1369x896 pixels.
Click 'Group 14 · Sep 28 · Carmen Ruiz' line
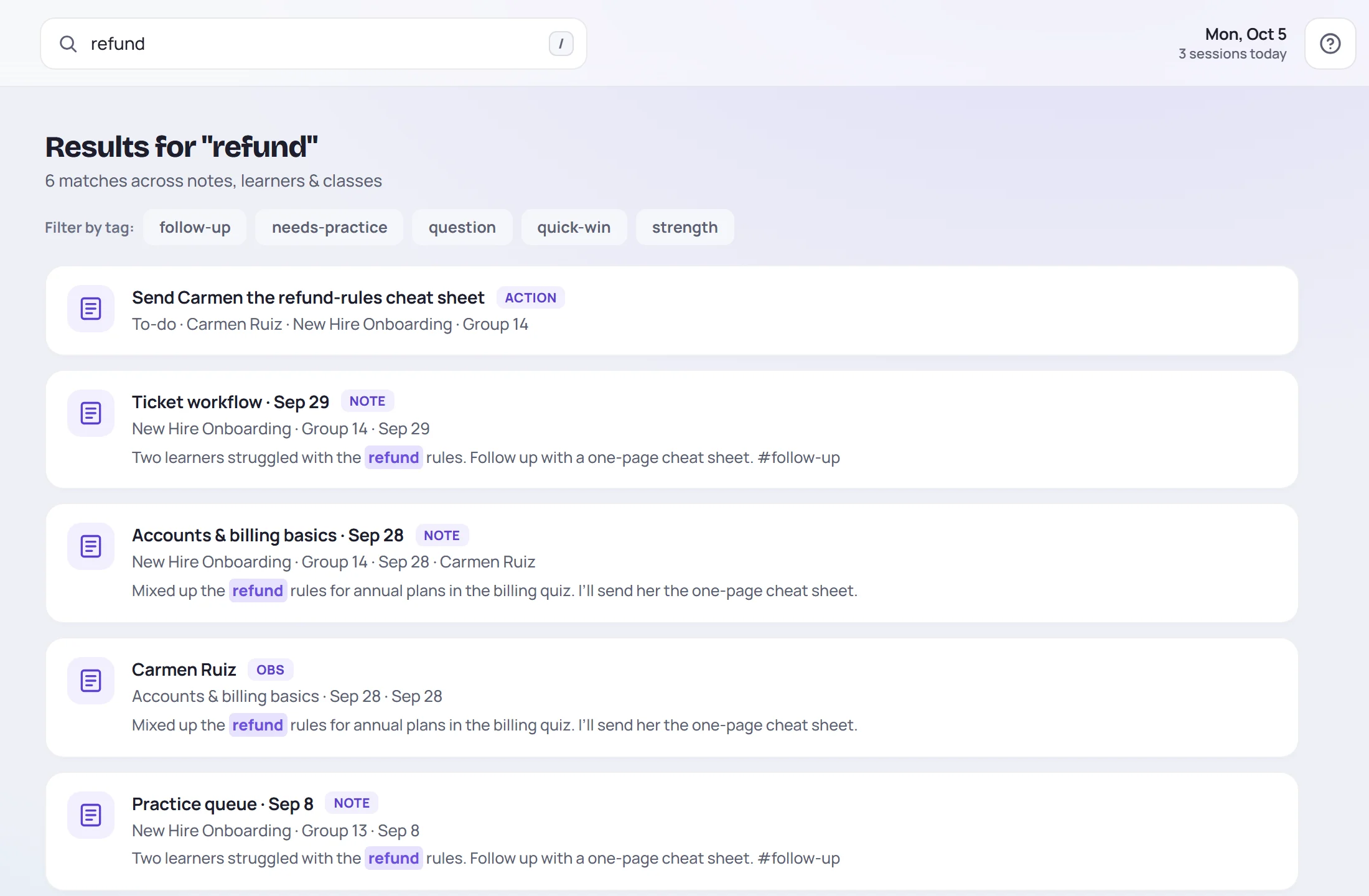(x=334, y=562)
